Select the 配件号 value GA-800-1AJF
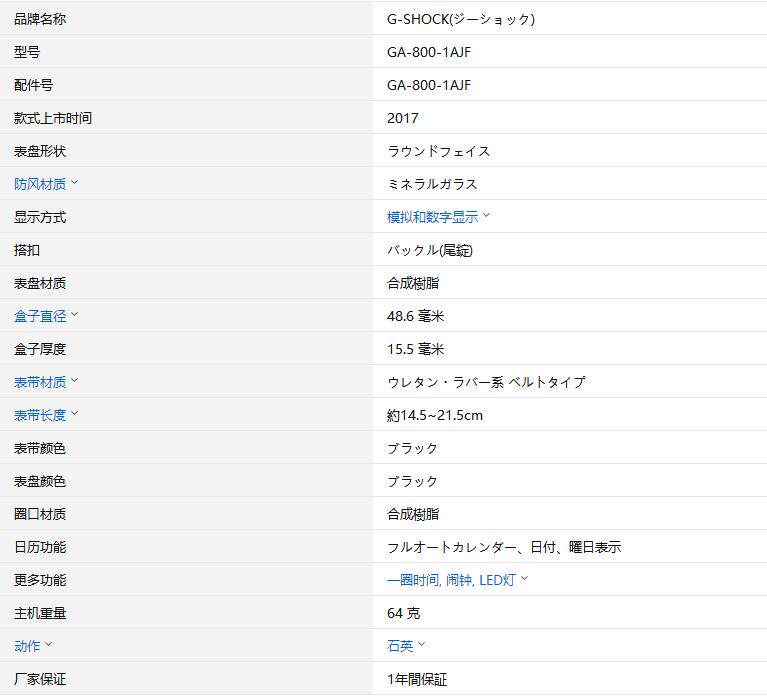This screenshot has width=767, height=698. (429, 85)
